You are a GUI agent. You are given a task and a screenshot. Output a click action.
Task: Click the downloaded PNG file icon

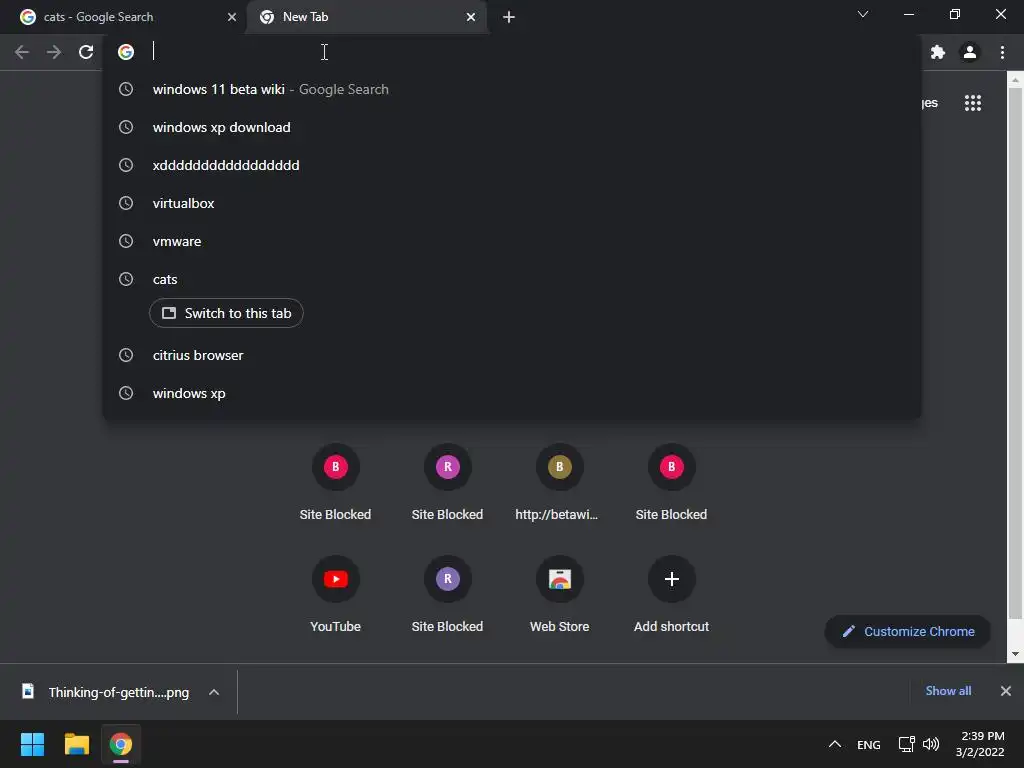point(28,691)
